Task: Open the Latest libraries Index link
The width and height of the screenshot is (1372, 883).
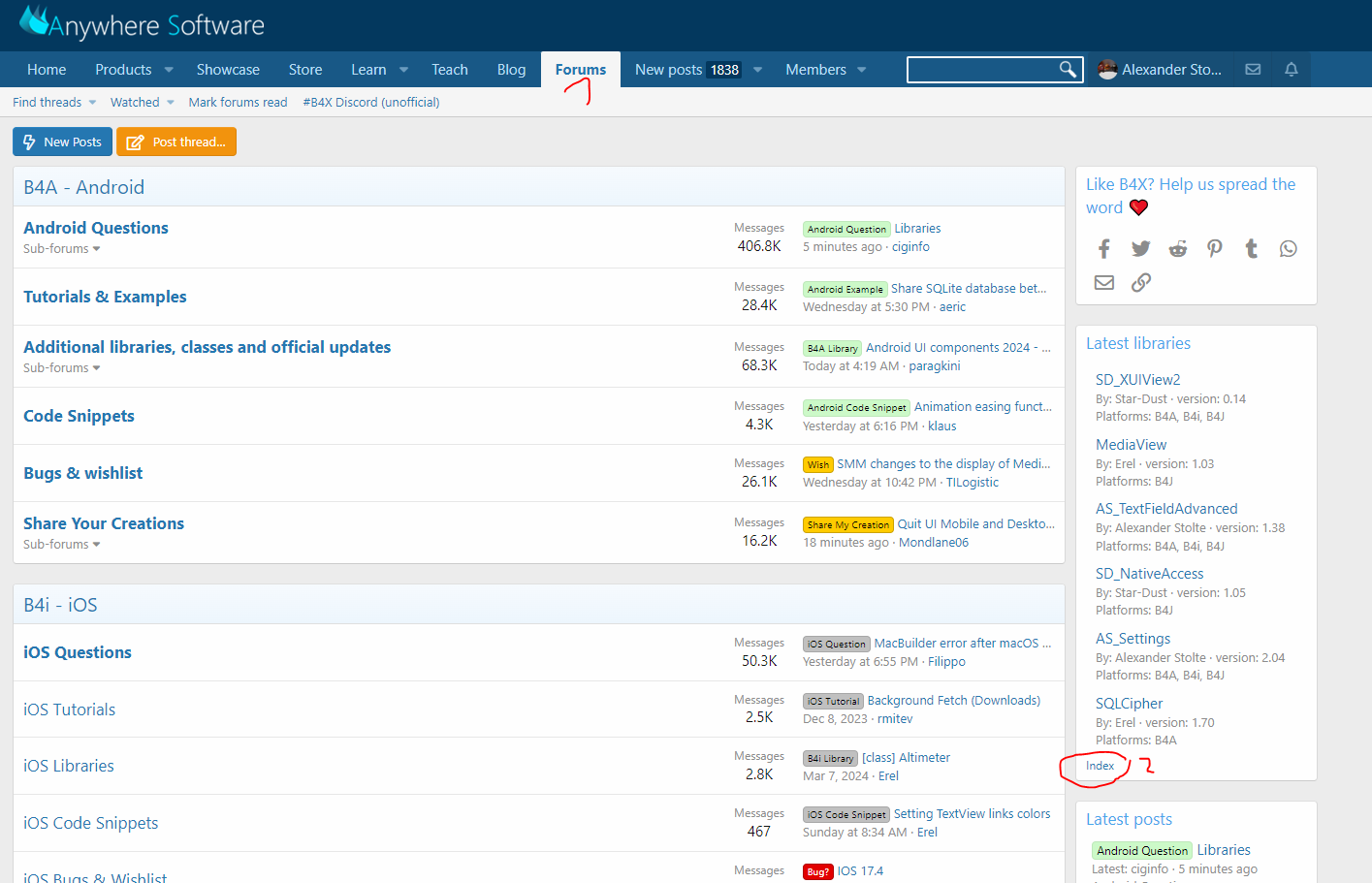Action: point(1100,766)
